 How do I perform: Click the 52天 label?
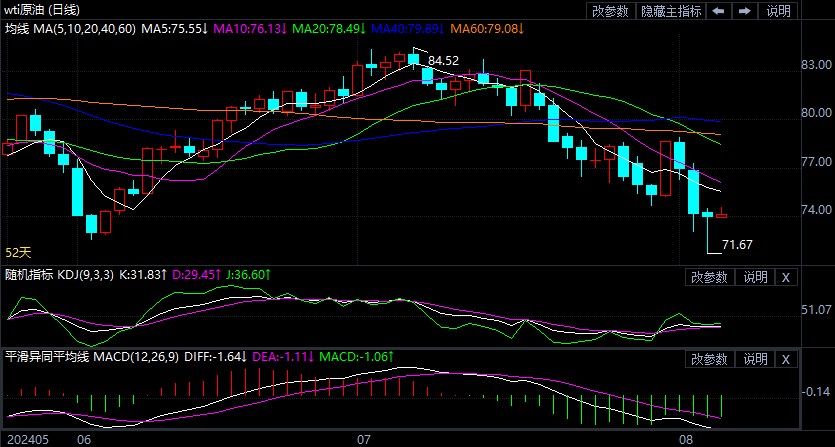point(19,253)
